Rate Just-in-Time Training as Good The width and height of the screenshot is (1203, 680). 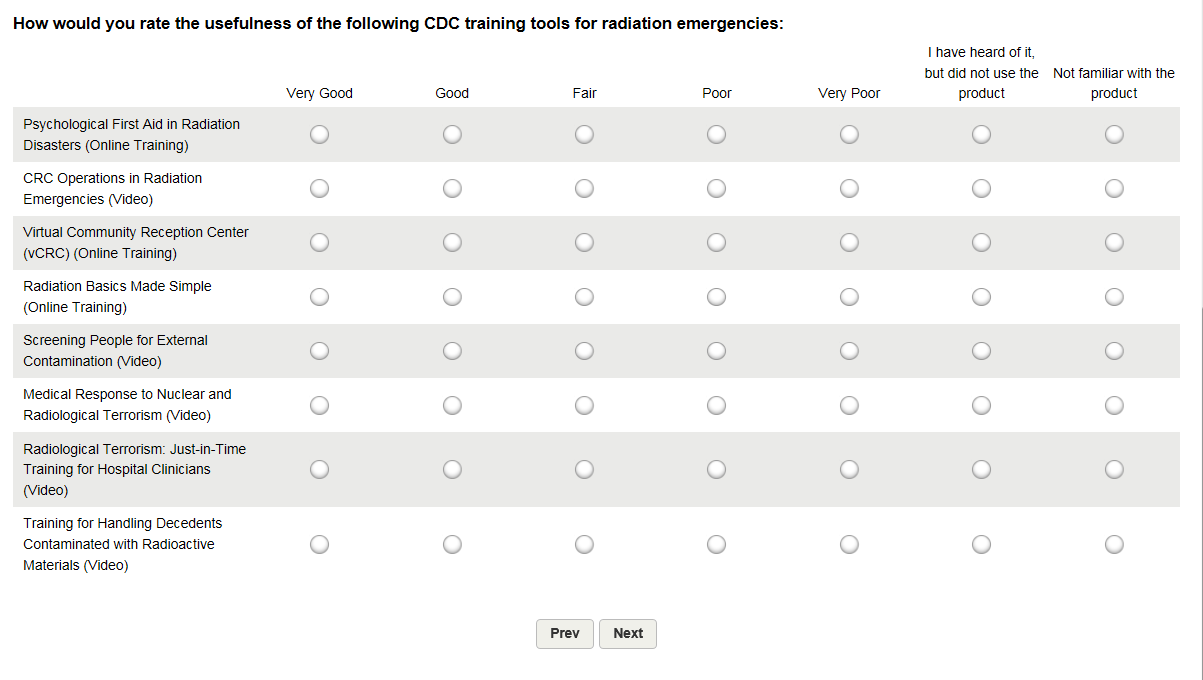pyautogui.click(x=452, y=469)
